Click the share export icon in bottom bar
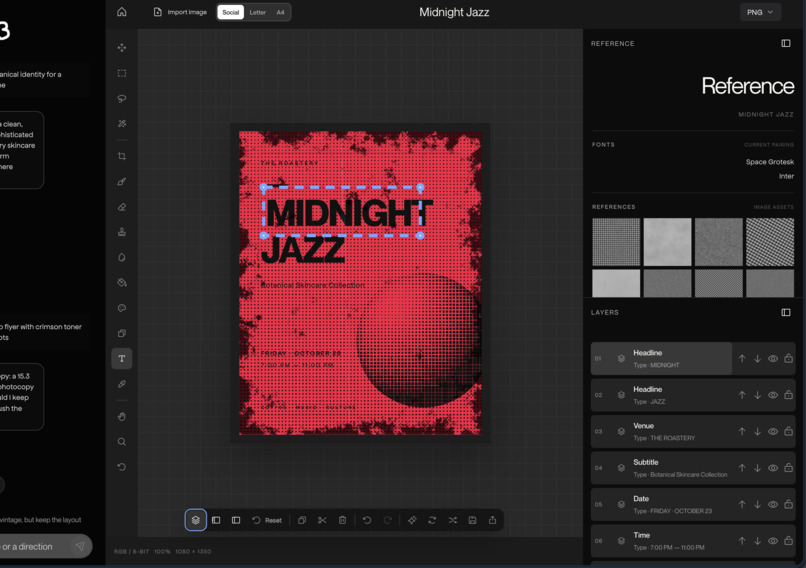Screen dimensions: 806x568 [492, 520]
